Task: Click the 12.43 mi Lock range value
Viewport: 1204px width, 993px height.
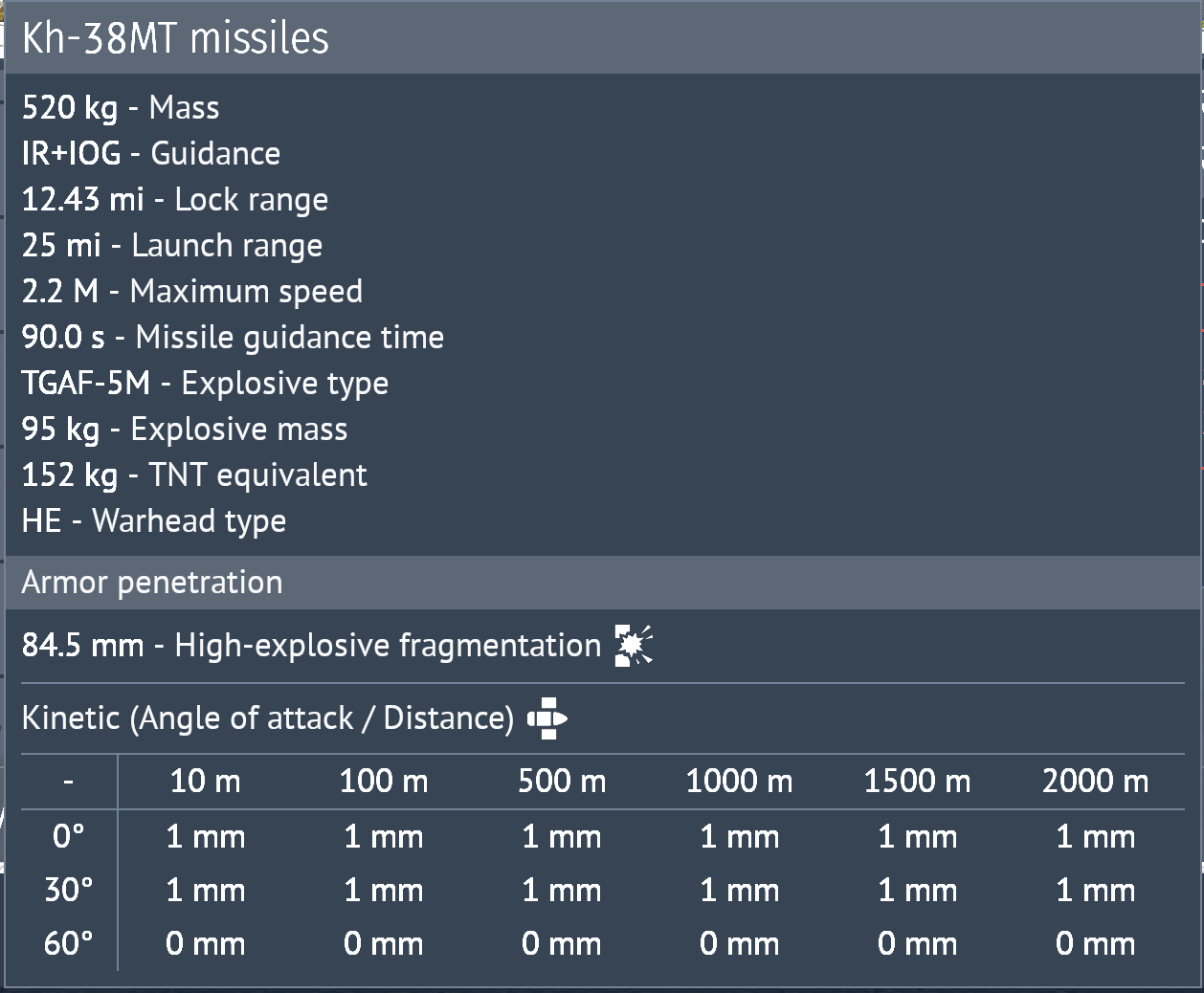Action: [175, 199]
